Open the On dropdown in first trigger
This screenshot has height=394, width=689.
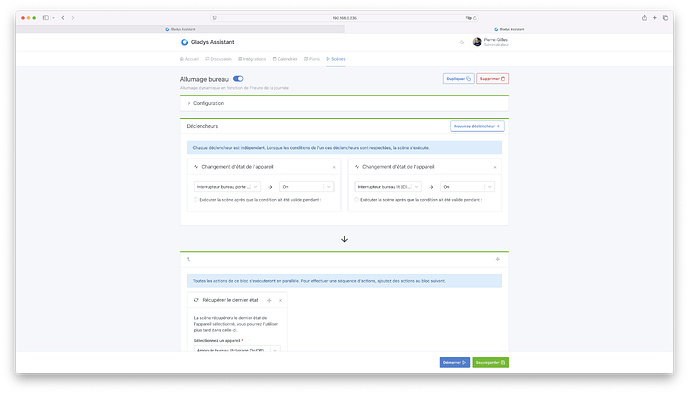(307, 187)
